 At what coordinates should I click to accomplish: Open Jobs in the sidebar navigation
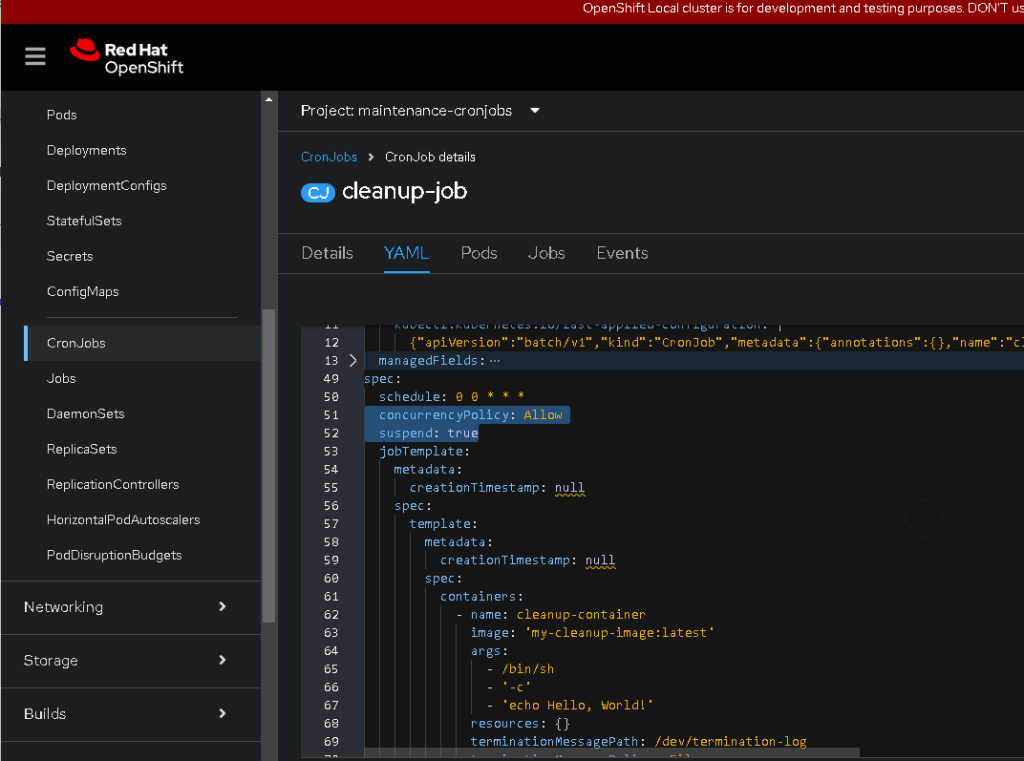pyautogui.click(x=61, y=378)
